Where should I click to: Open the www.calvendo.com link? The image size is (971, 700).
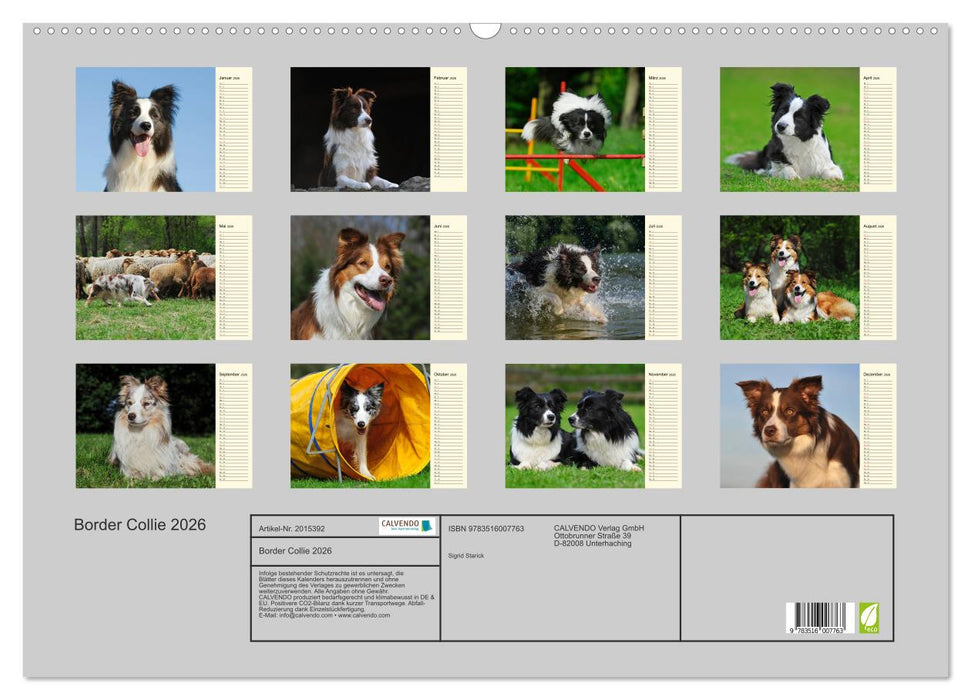click(x=365, y=616)
